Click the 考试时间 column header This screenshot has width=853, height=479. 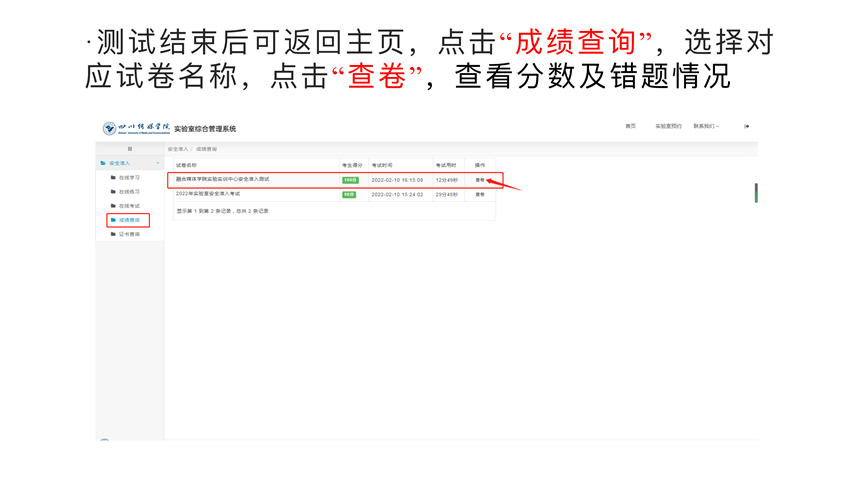382,165
